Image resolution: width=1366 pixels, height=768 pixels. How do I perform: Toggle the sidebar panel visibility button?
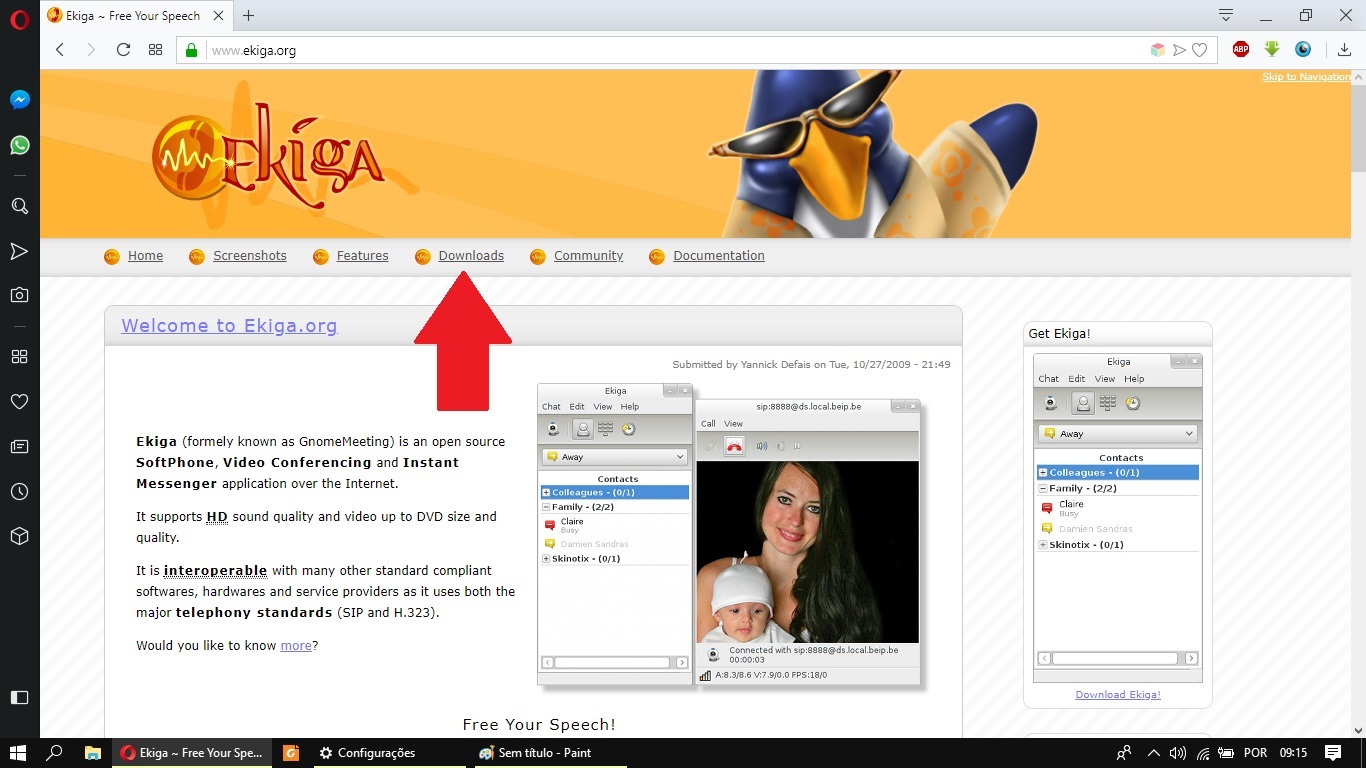[x=19, y=697]
